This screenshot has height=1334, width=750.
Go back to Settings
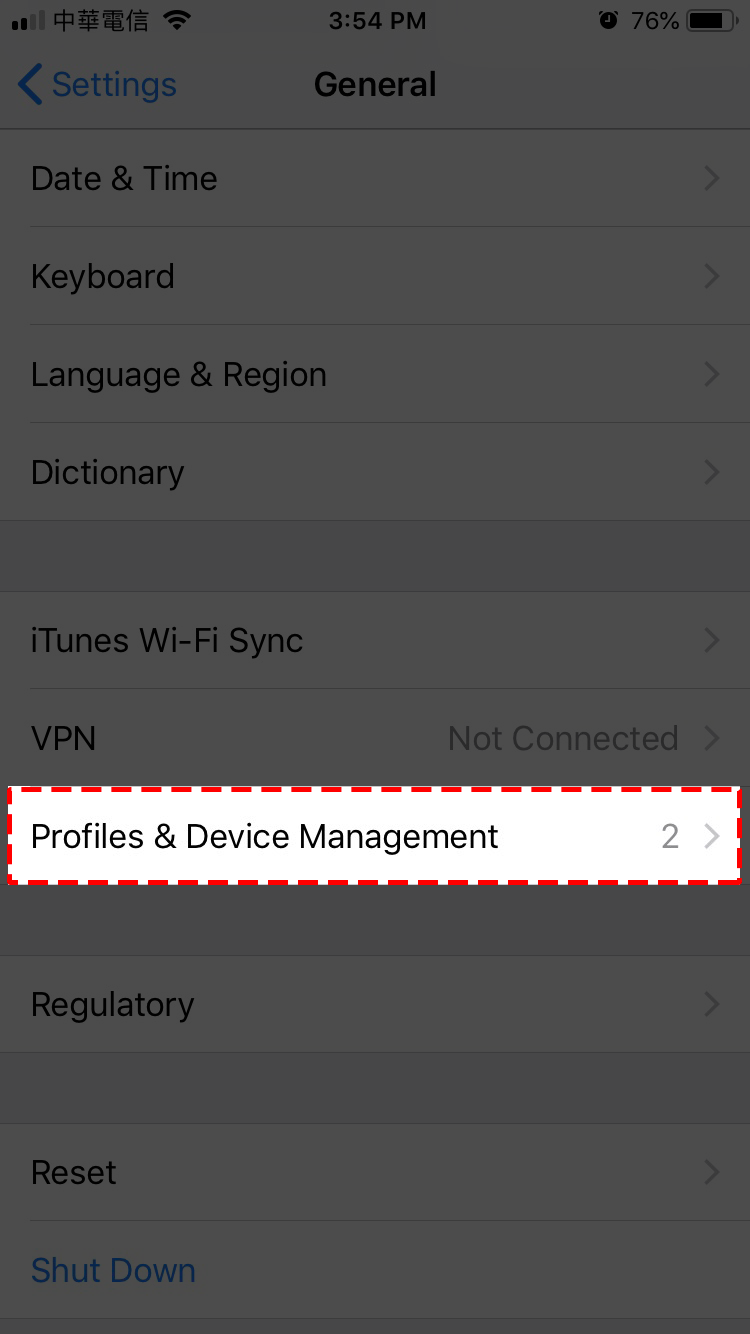tap(113, 85)
